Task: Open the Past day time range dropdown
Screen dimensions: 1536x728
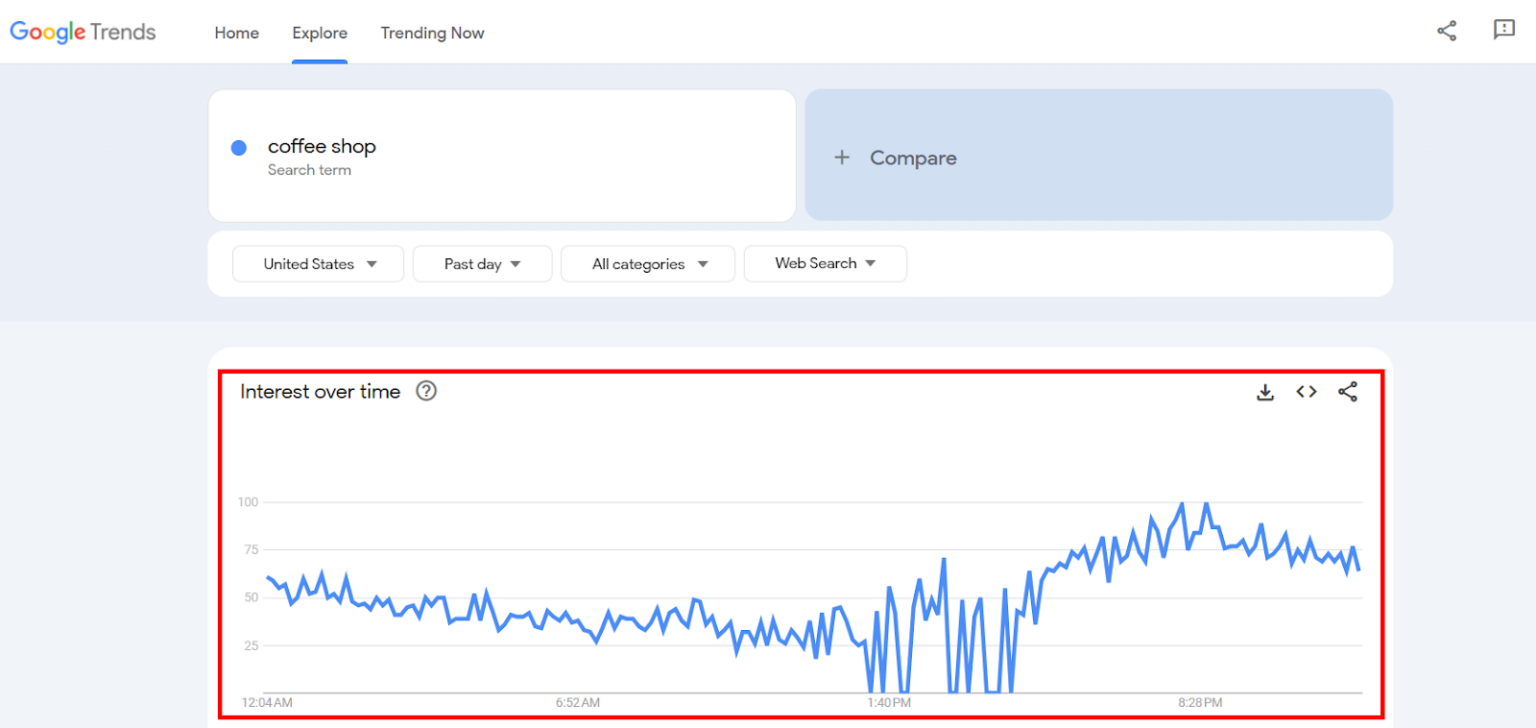Action: 482,263
